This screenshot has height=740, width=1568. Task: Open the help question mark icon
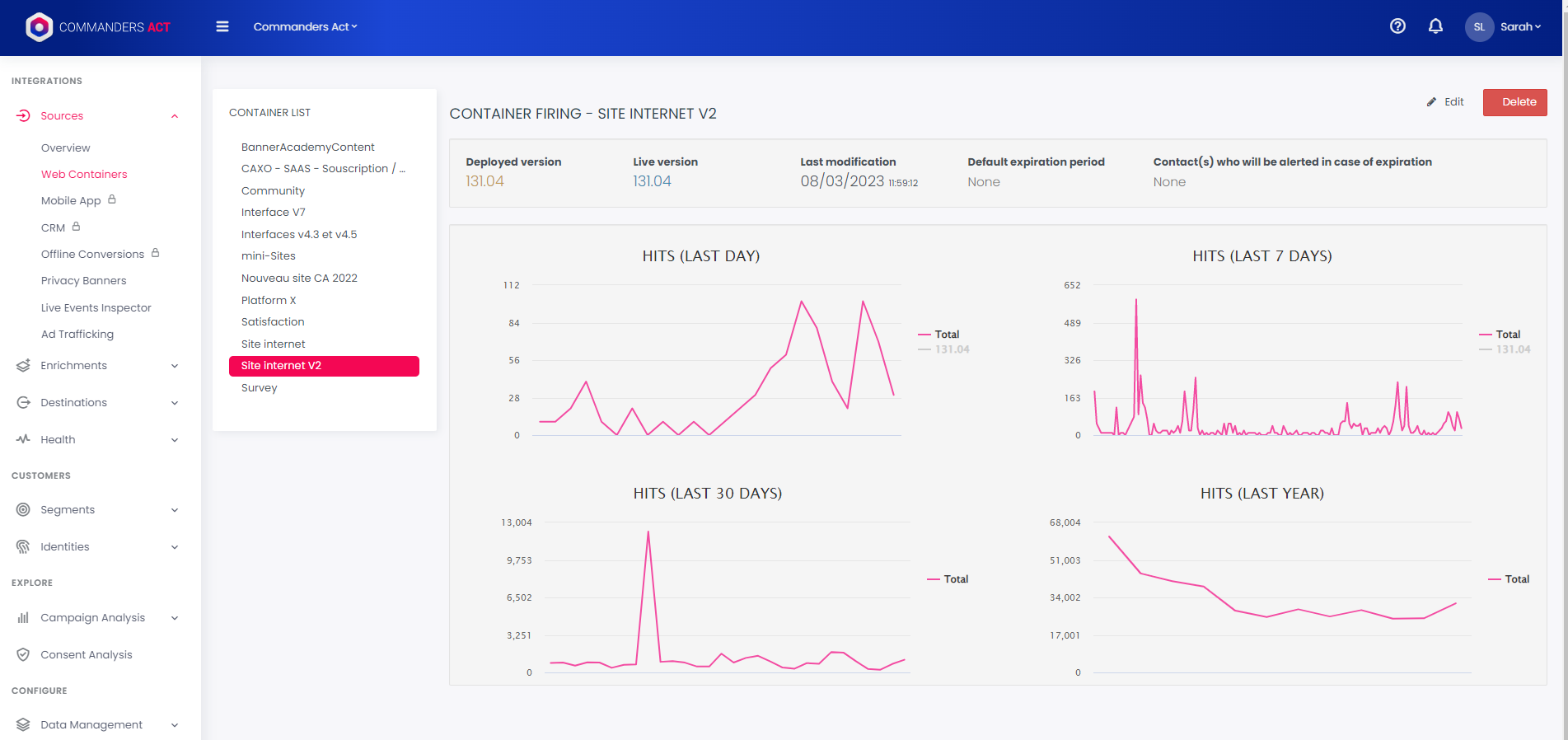1397,26
